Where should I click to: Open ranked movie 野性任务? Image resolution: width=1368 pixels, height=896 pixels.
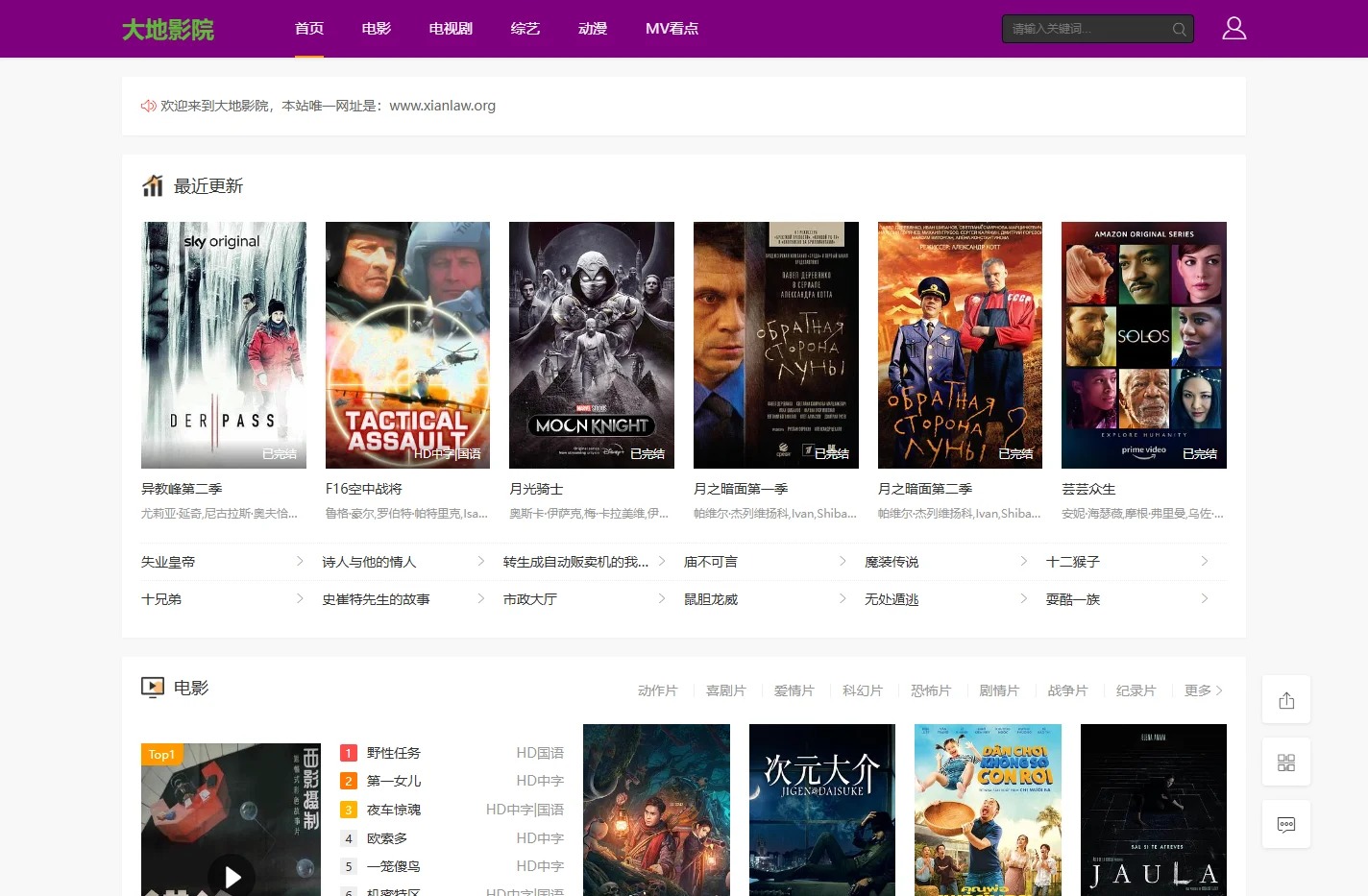point(394,753)
